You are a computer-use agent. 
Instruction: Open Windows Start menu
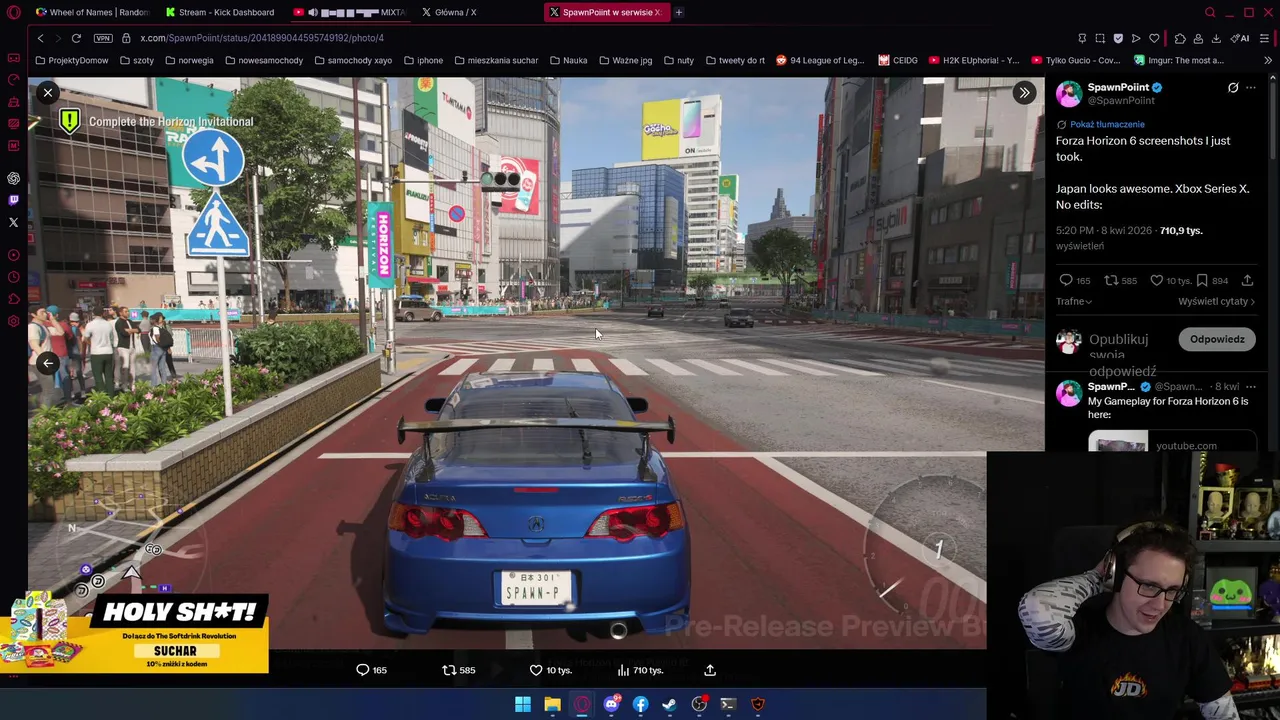523,704
